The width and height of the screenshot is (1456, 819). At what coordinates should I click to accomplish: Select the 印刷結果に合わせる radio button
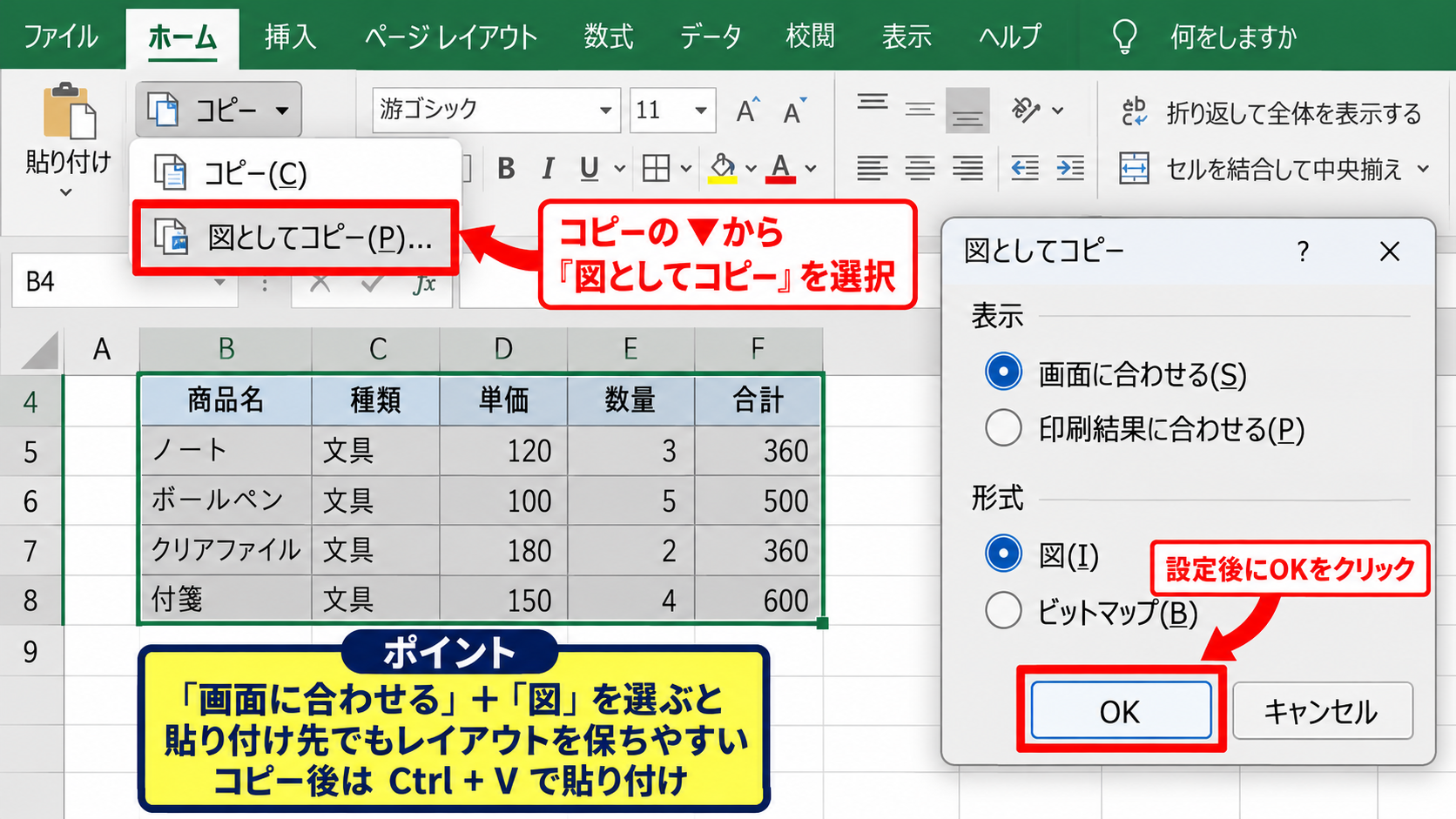1003,427
